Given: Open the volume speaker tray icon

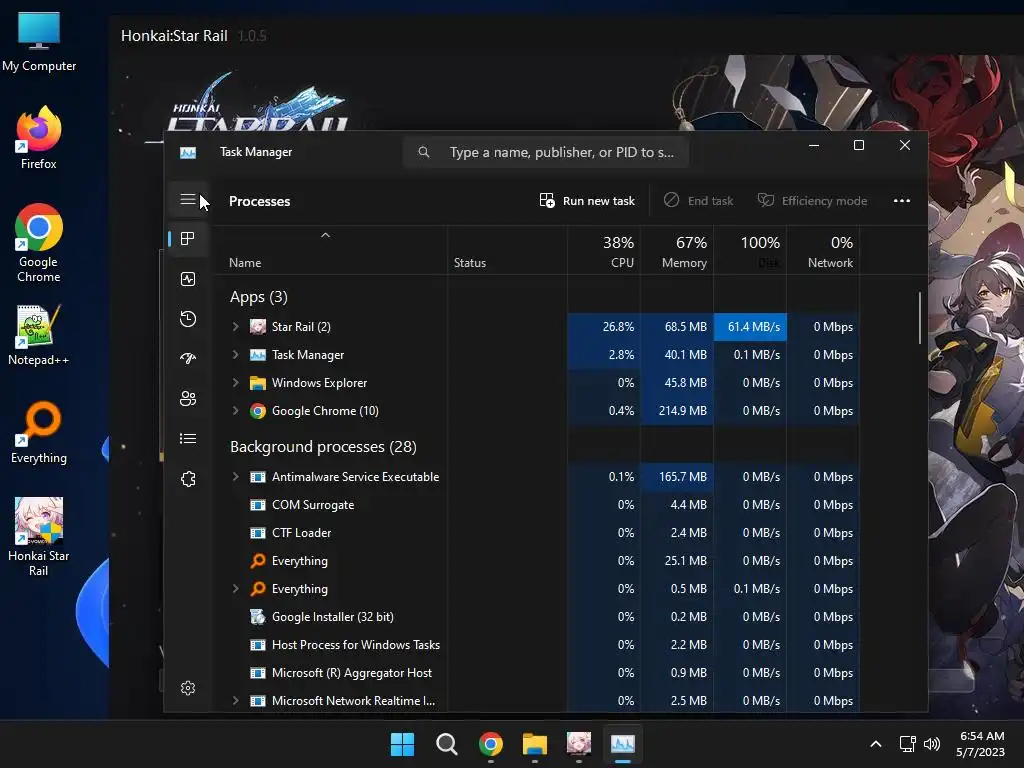Looking at the screenshot, I should tap(932, 744).
